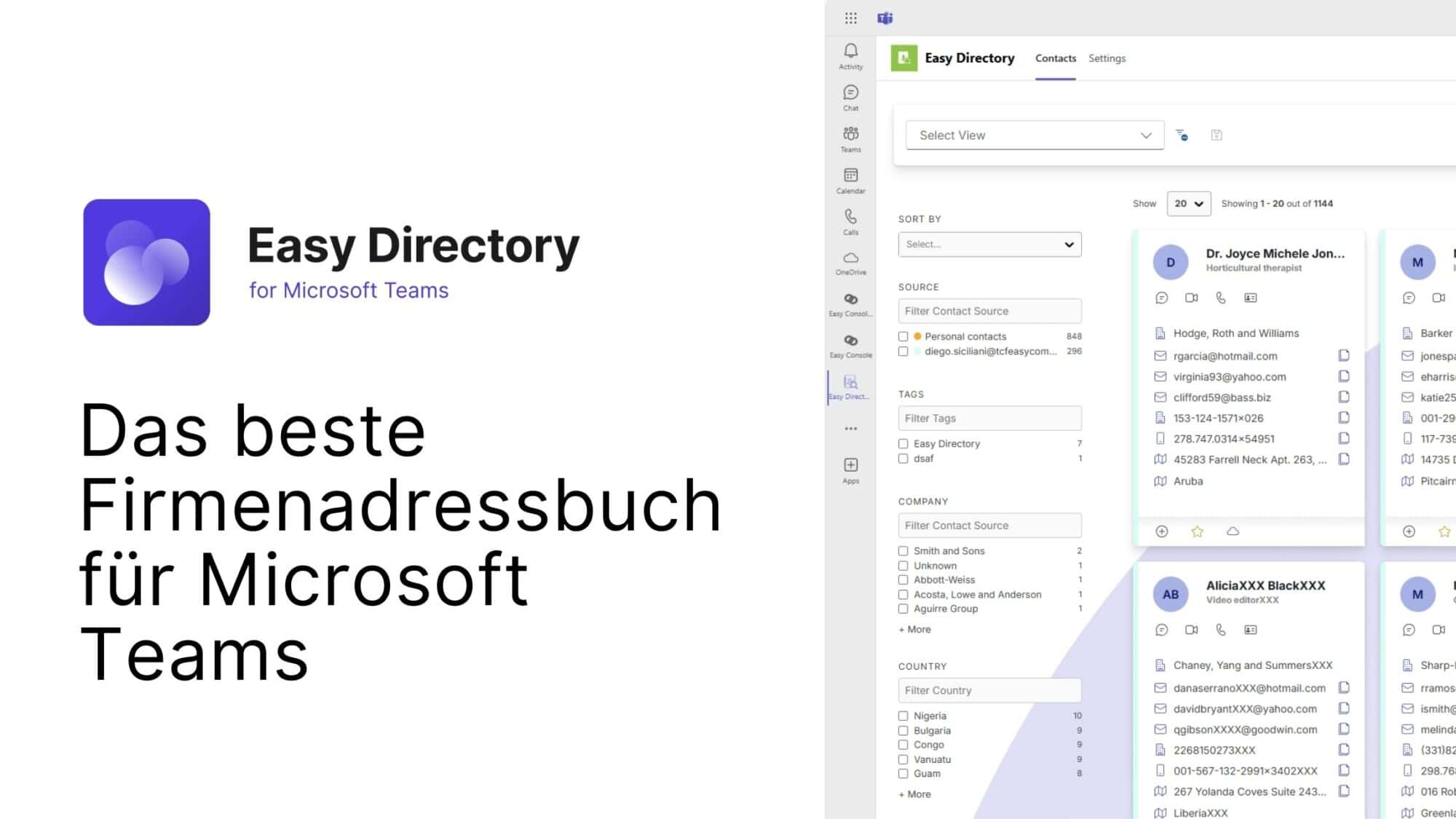Check the Nigeria country filter
Image resolution: width=1456 pixels, height=819 pixels.
click(x=903, y=716)
